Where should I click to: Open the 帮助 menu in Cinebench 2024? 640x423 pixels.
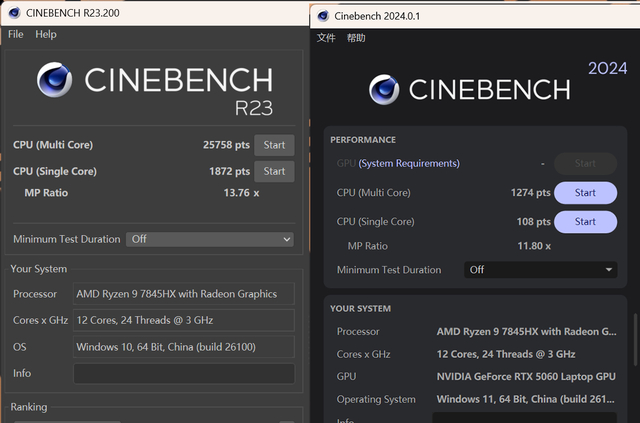[x=356, y=38]
